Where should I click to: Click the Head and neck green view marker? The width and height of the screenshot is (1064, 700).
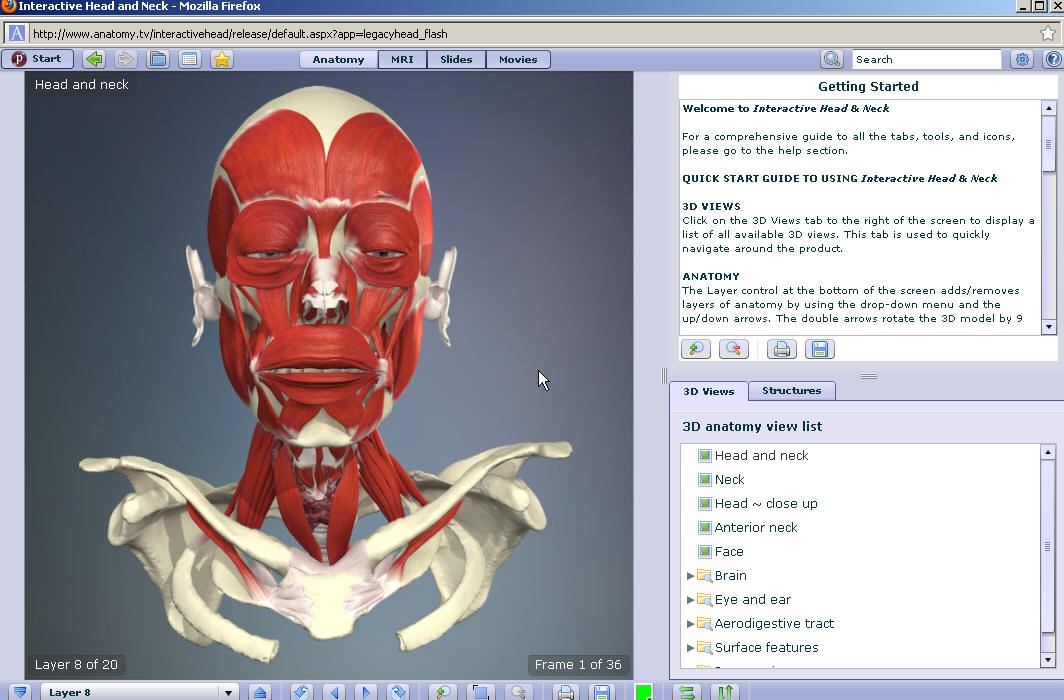[703, 455]
